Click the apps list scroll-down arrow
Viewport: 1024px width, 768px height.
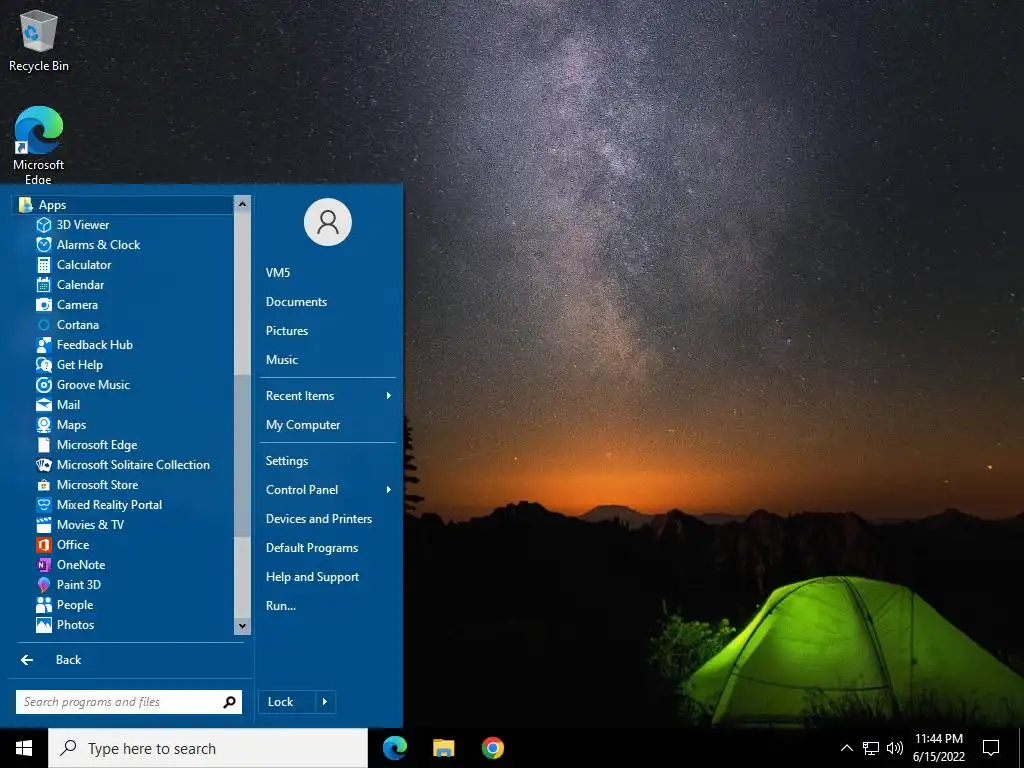242,626
